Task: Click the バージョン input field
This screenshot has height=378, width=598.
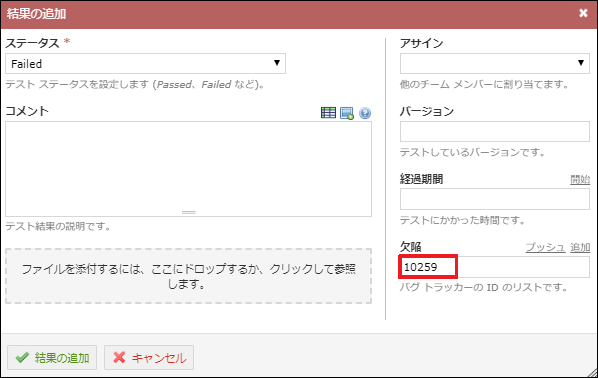Action: pos(495,132)
